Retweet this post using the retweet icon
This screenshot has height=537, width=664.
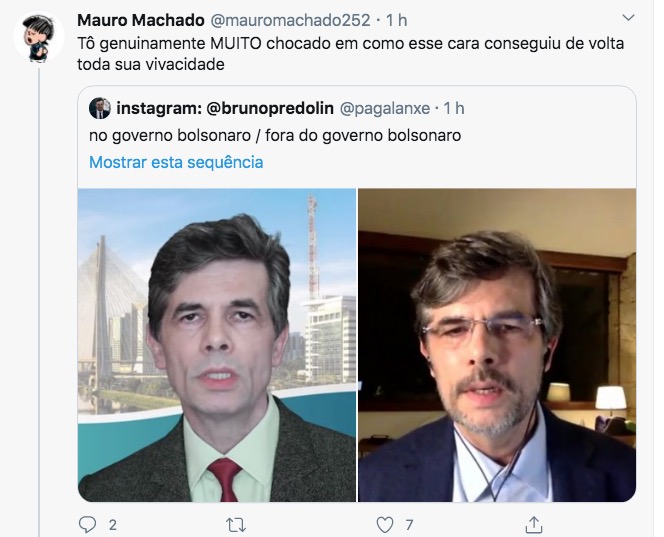pyautogui.click(x=236, y=525)
